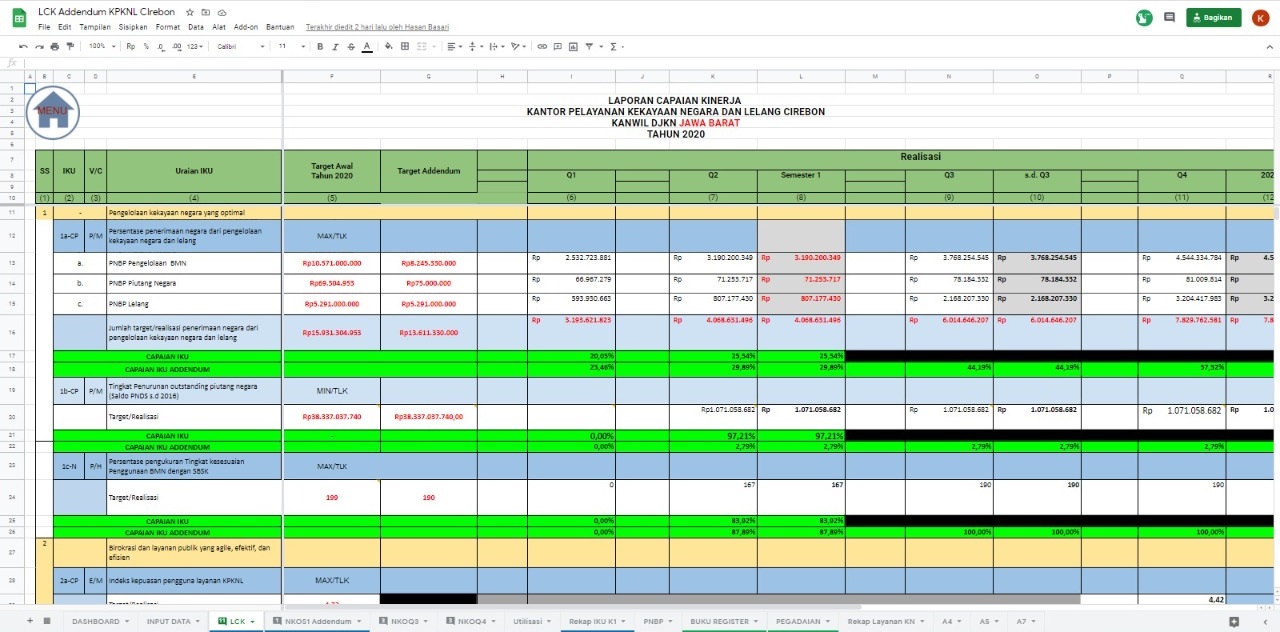Click the insert link icon

coord(542,46)
